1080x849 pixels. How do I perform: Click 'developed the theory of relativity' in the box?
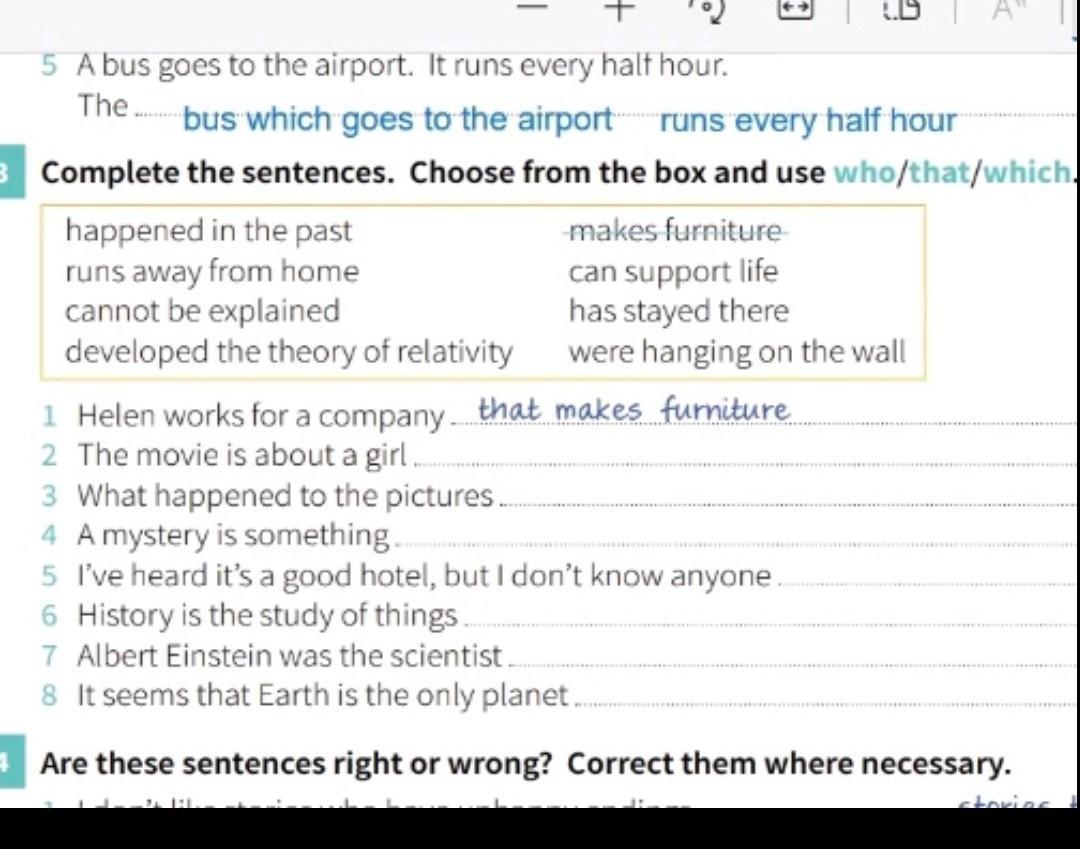289,352
